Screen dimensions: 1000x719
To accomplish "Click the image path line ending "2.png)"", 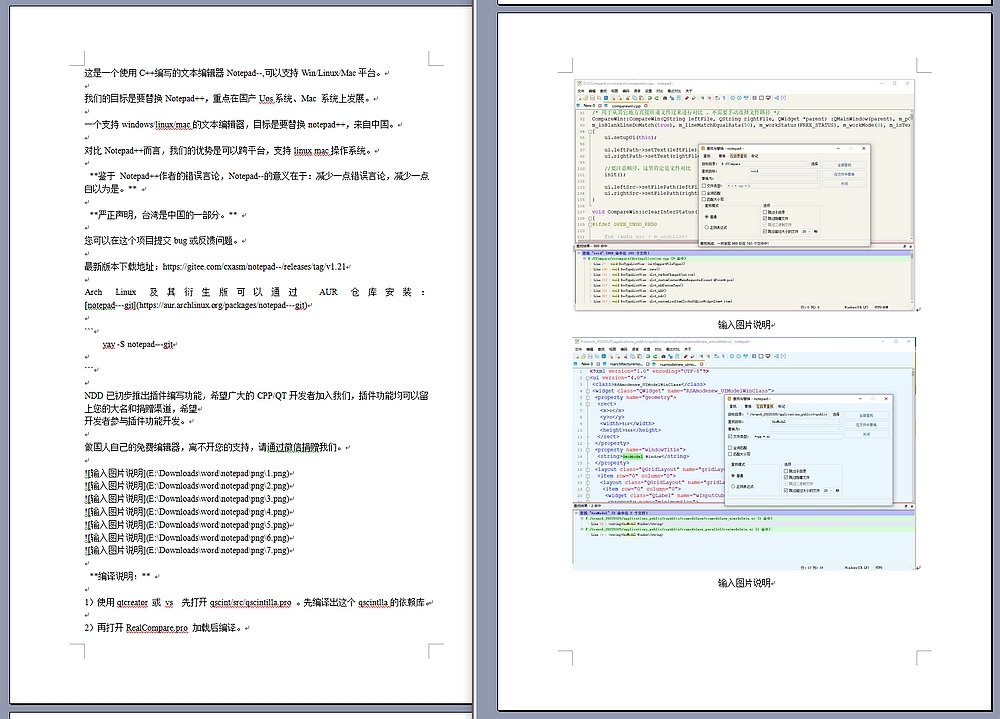I will pos(188,486).
